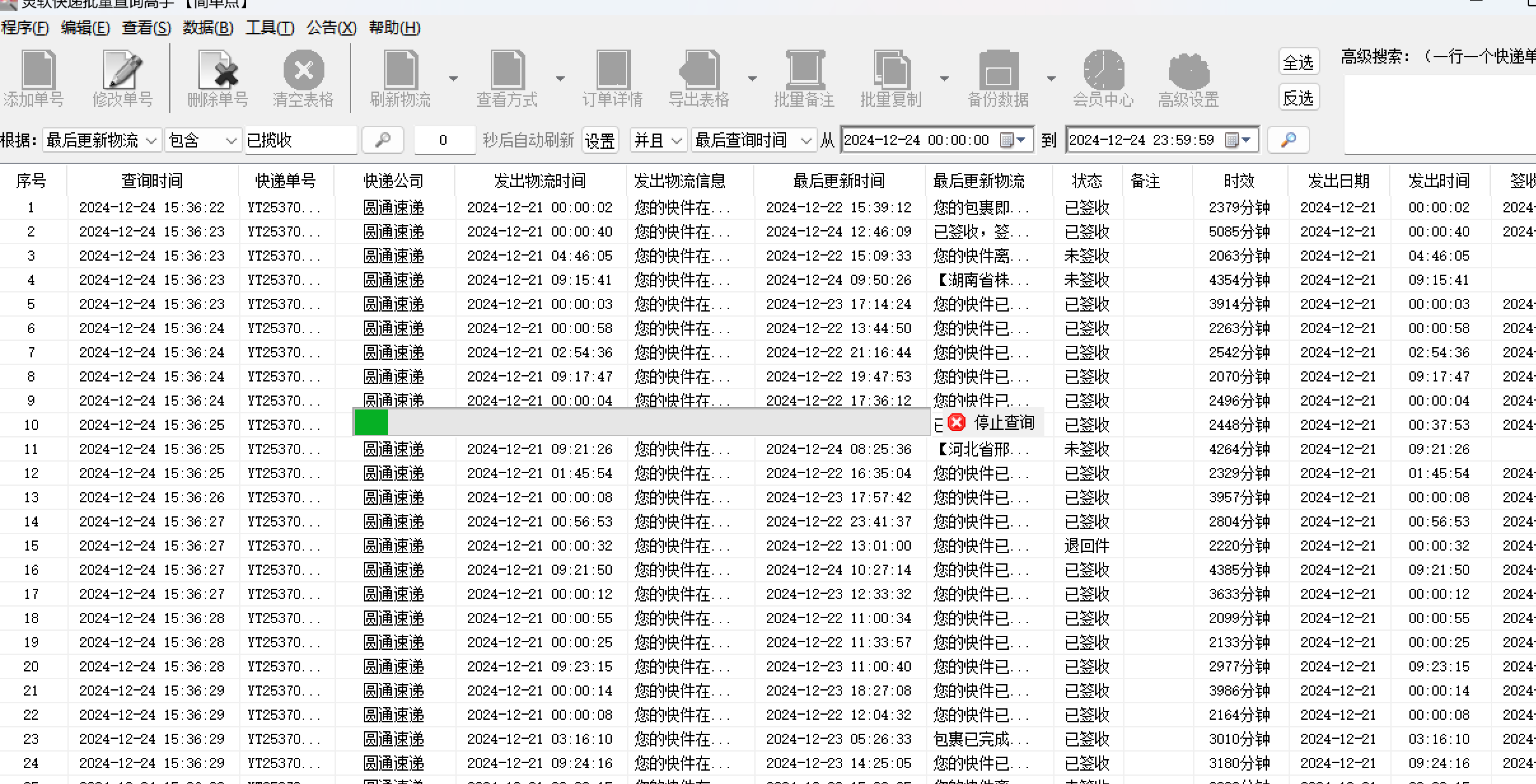The height and width of the screenshot is (784, 1536).
Task: Click the 清空表格 clear table icon
Action: tap(303, 69)
